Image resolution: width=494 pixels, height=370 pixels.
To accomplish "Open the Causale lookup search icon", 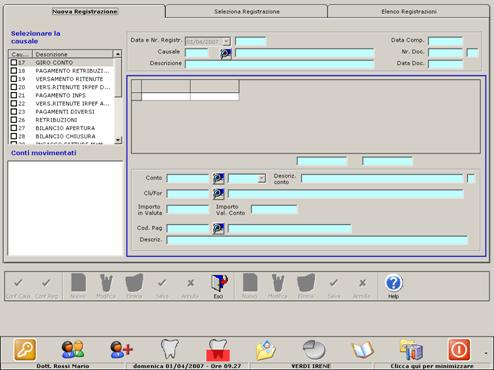I will 226,53.
